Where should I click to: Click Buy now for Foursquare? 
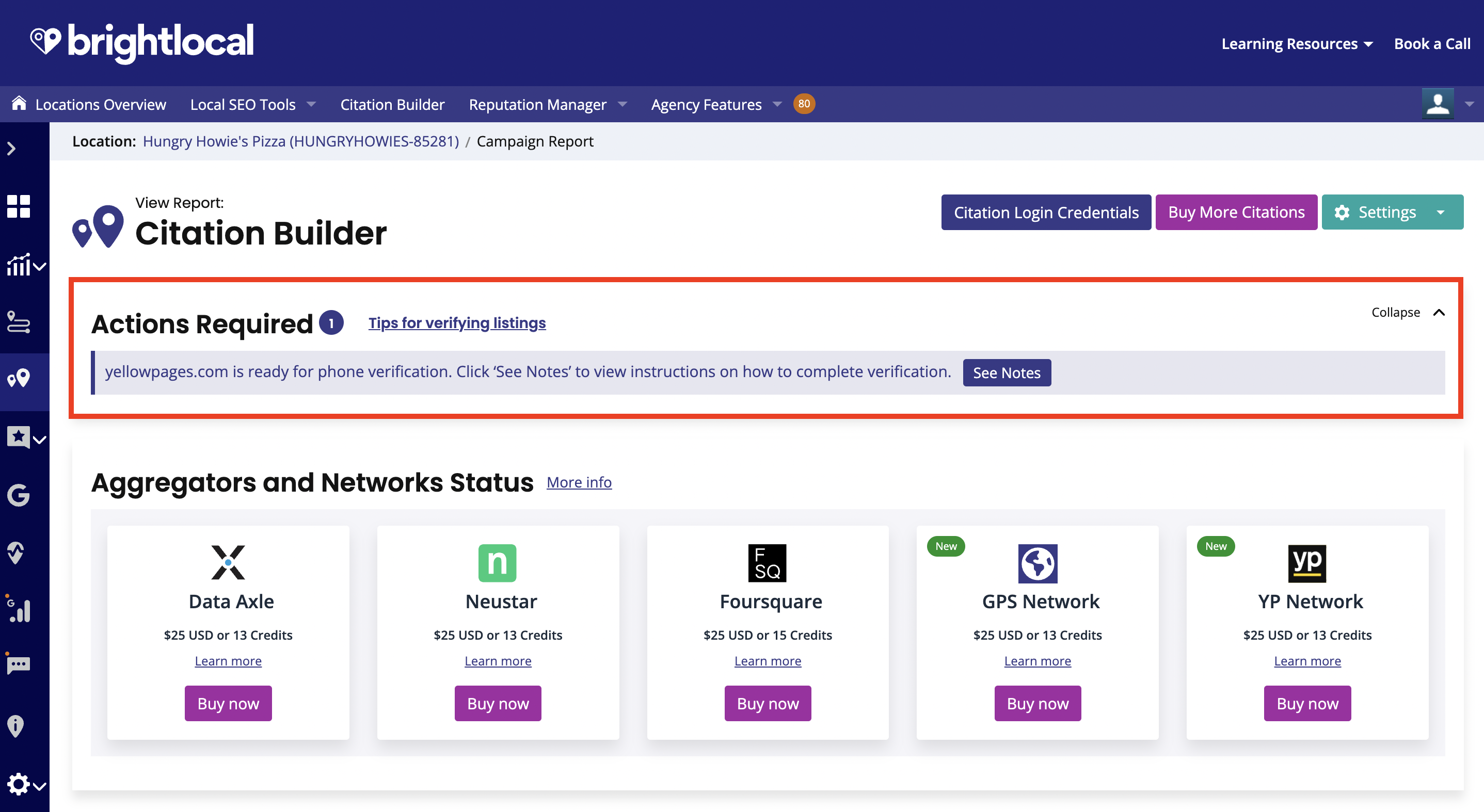tap(768, 703)
